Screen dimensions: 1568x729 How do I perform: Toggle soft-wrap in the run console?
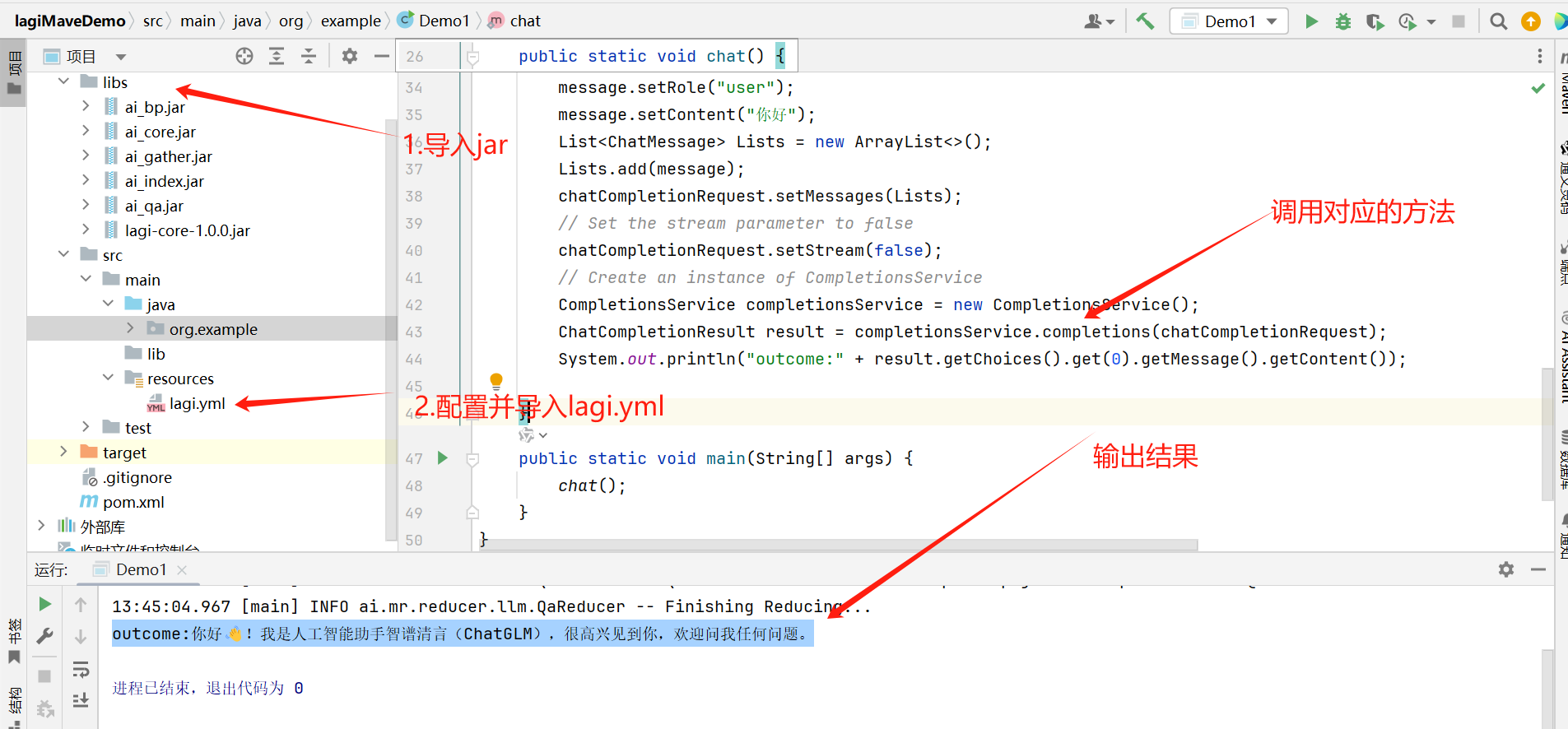pos(81,670)
